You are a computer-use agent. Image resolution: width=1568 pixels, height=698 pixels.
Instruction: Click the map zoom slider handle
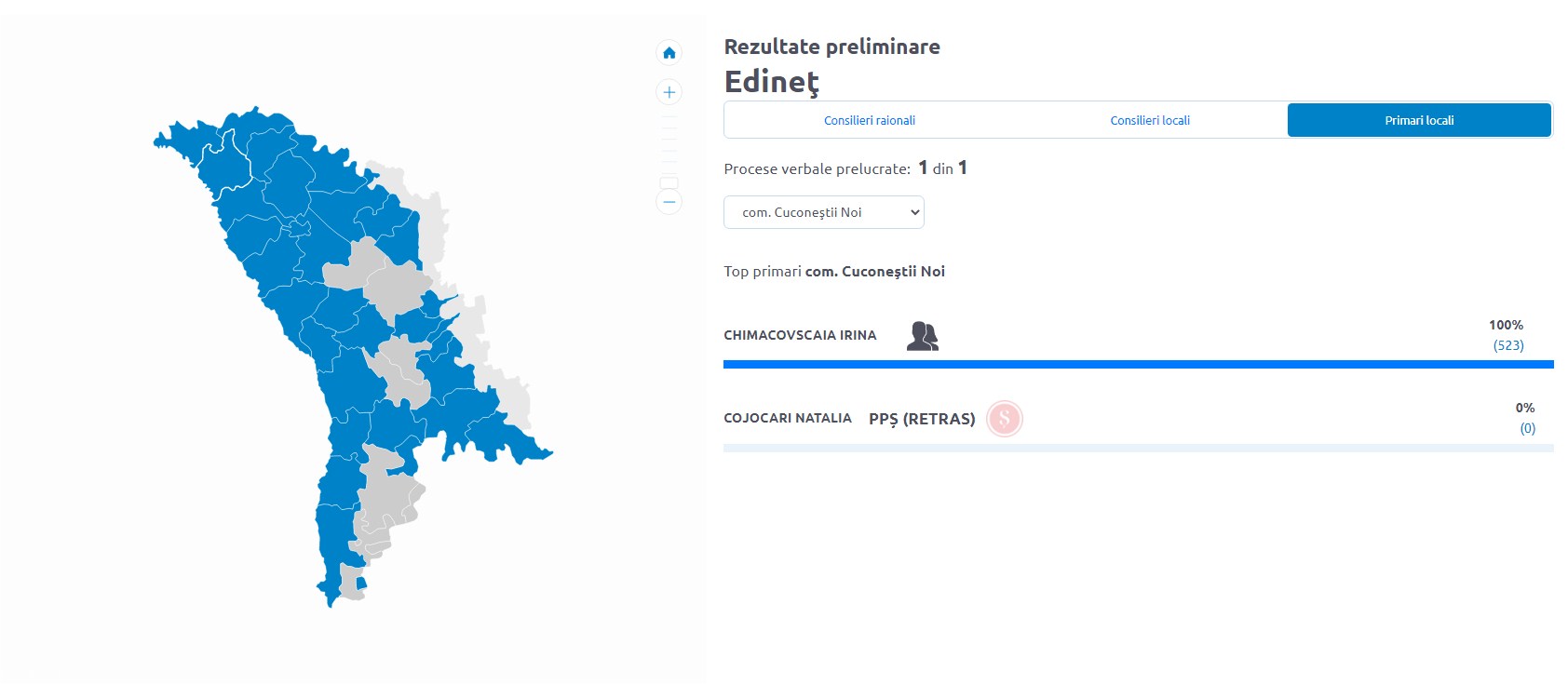[669, 182]
